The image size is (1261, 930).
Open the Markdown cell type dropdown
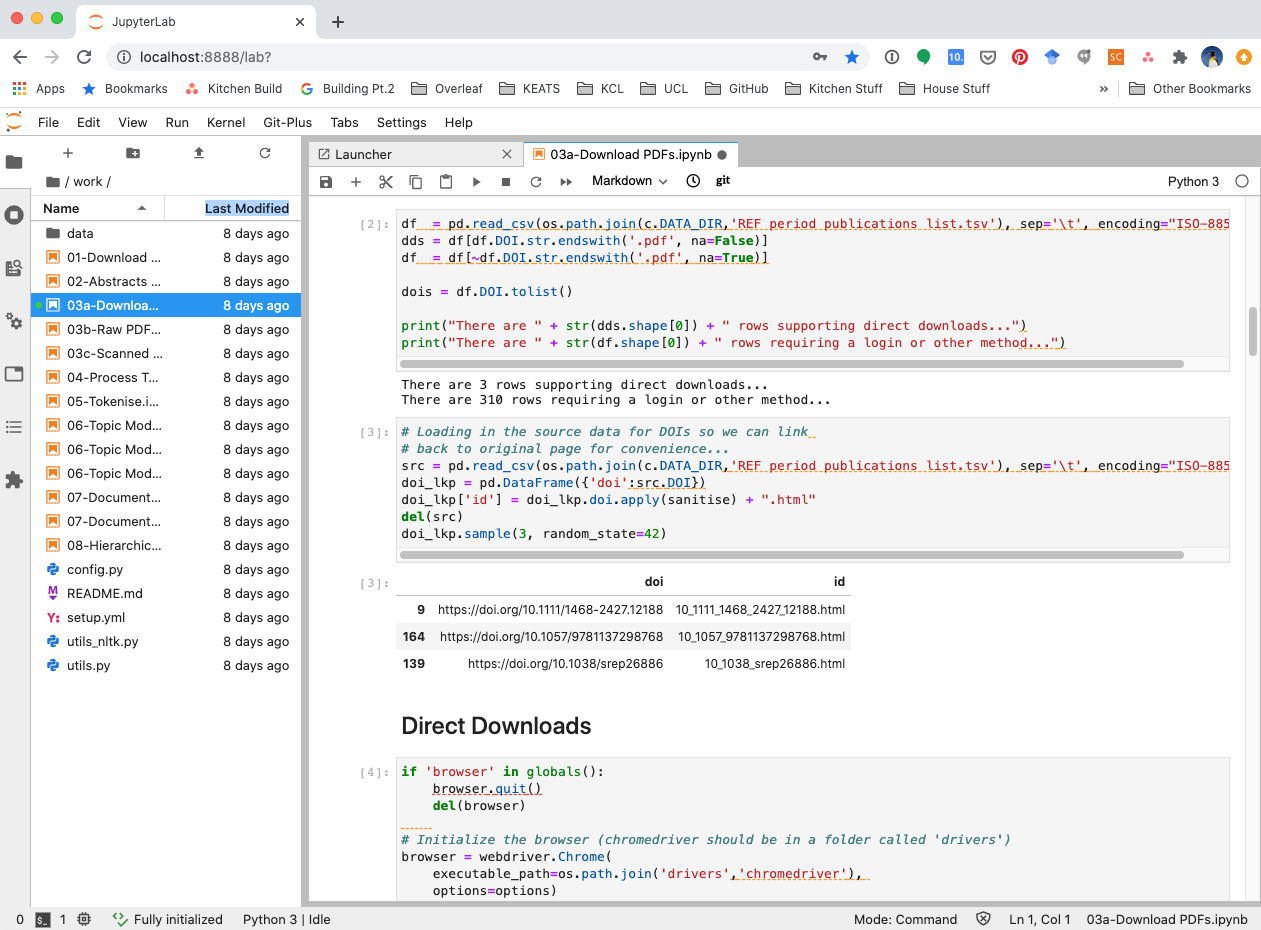click(x=628, y=181)
